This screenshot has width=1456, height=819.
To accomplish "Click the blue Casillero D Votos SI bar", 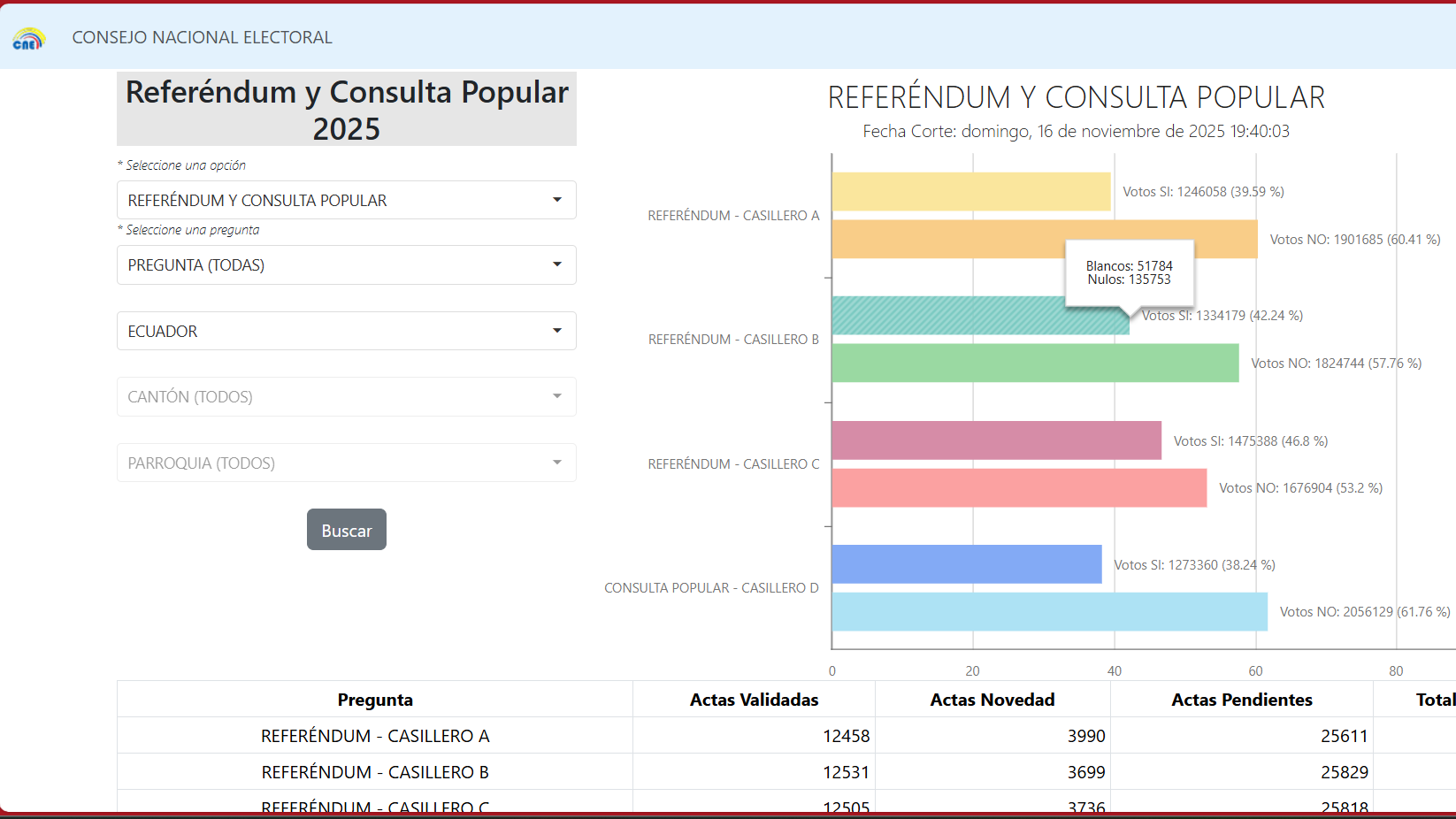I will click(966, 564).
